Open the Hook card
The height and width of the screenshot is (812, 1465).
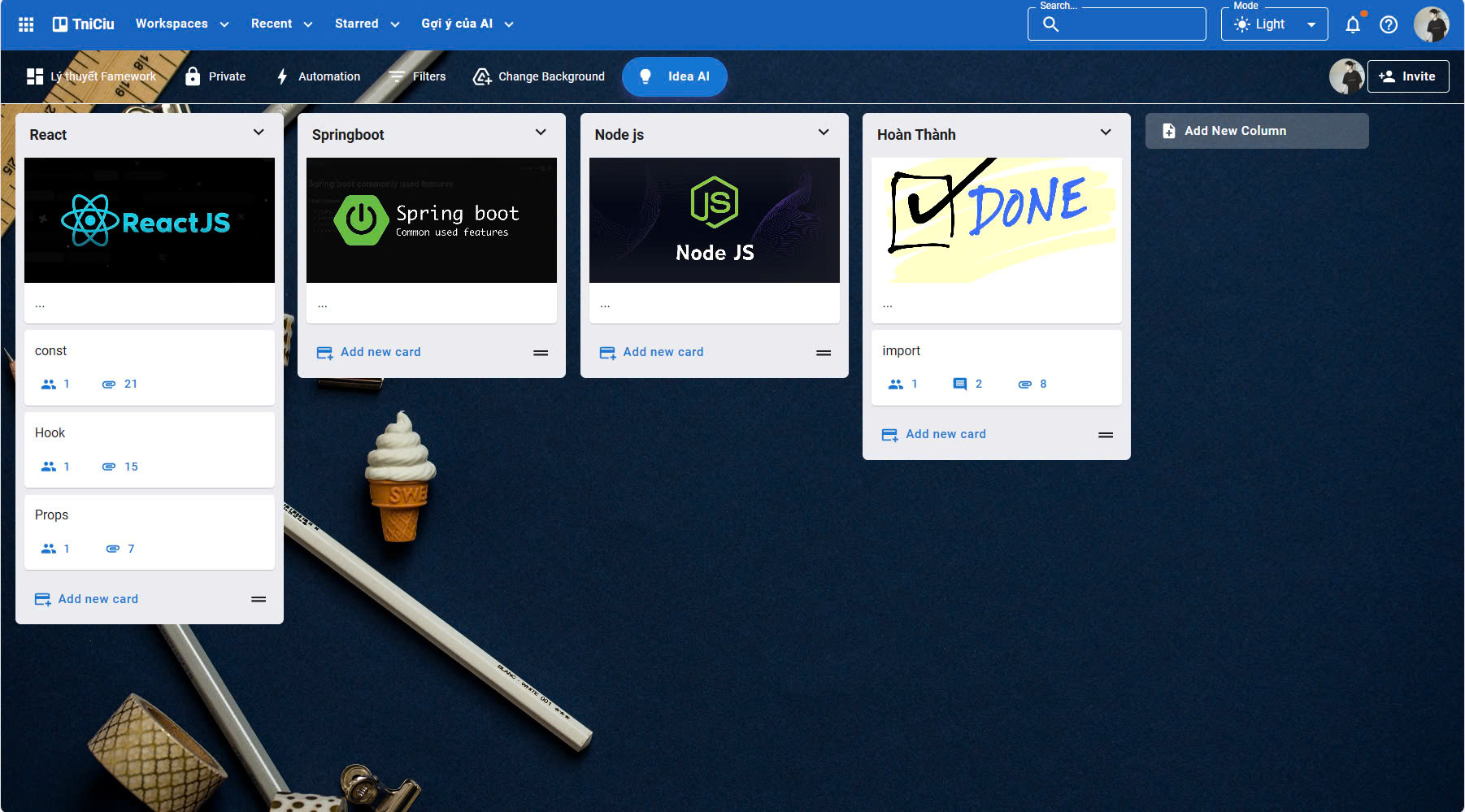(150, 450)
